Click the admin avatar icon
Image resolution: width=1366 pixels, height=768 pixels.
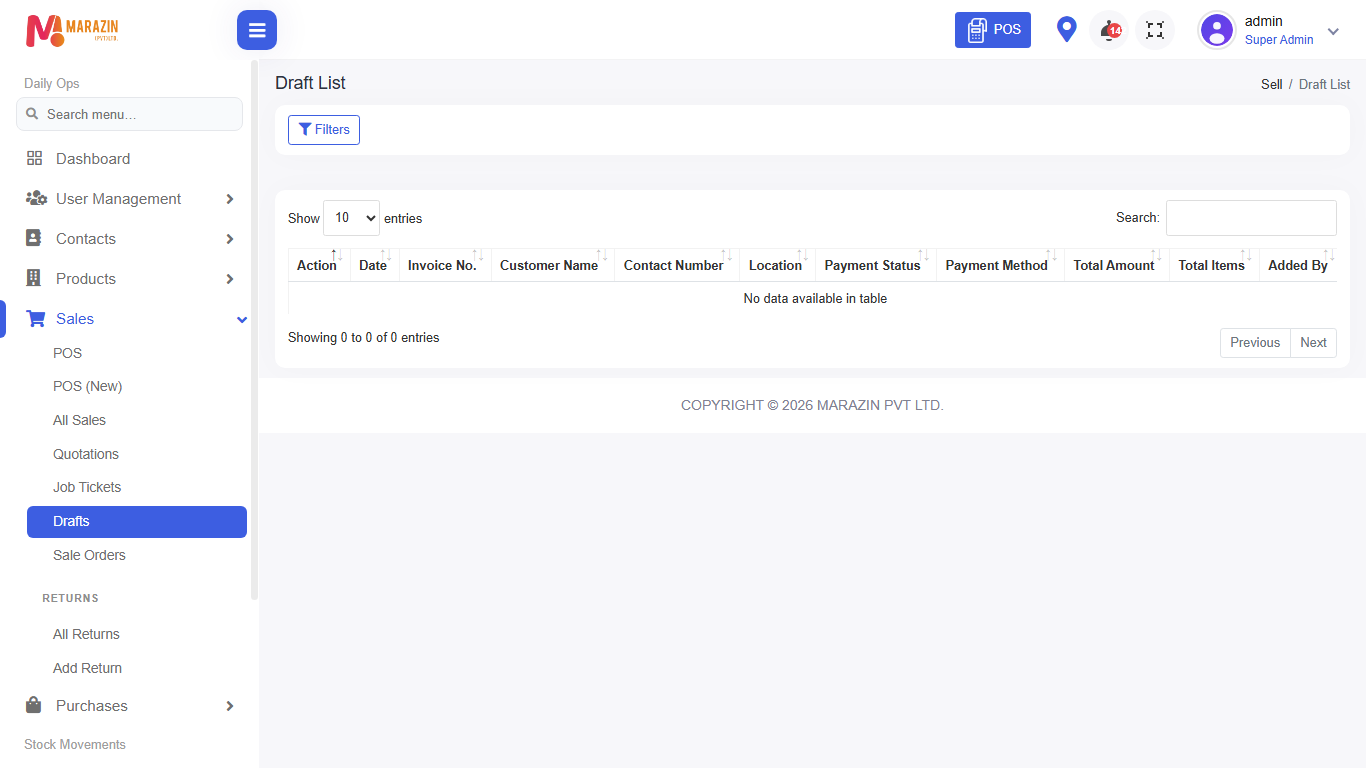1217,30
